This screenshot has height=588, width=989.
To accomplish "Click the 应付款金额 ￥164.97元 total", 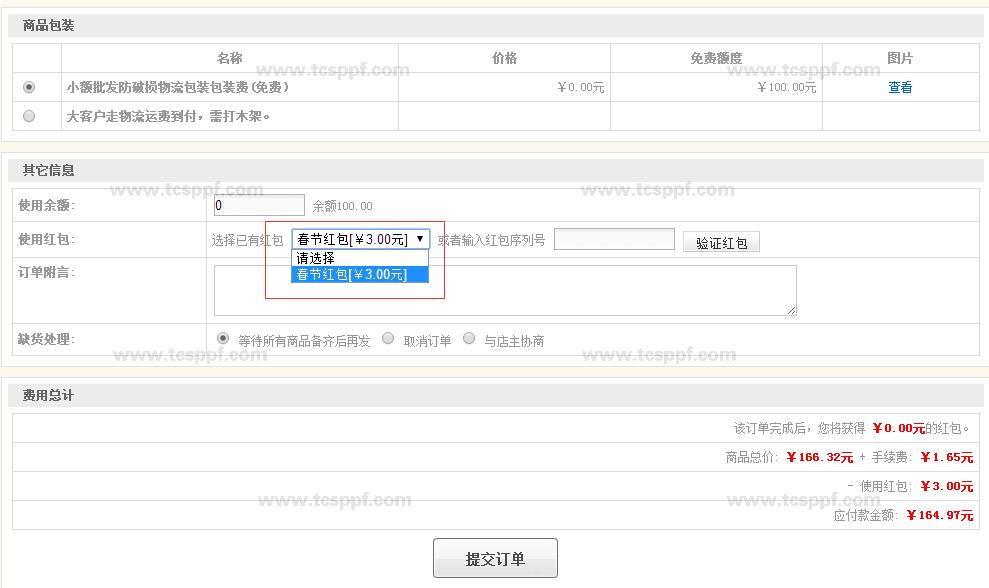I will 939,515.
